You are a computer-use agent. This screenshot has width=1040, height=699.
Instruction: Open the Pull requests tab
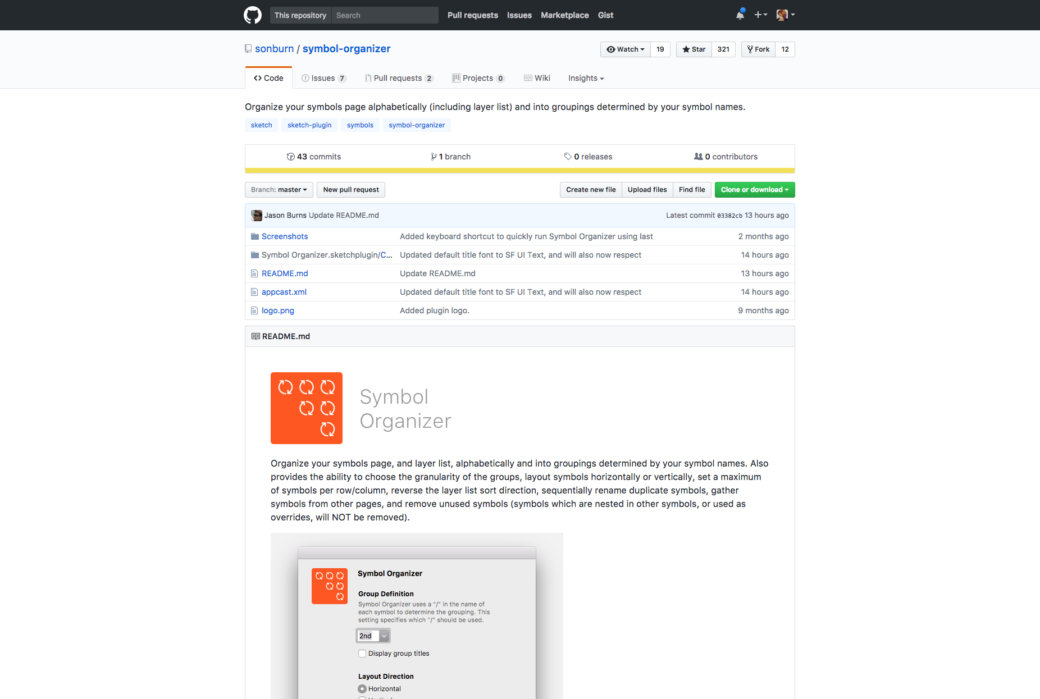coord(398,78)
